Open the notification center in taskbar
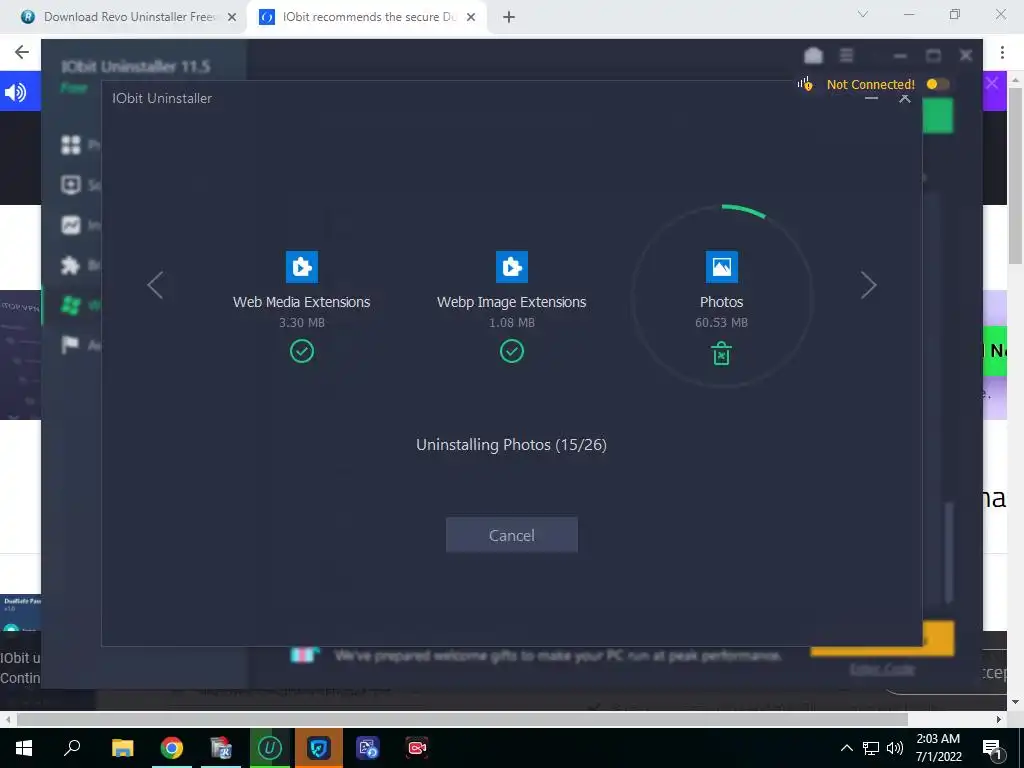 coord(992,749)
